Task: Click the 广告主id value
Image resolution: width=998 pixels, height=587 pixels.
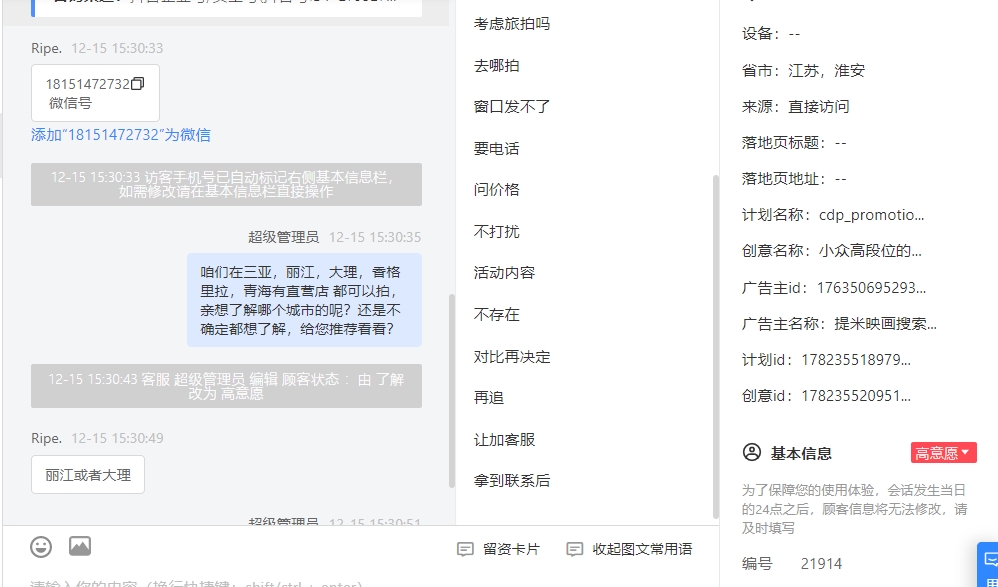Action: tap(871, 288)
